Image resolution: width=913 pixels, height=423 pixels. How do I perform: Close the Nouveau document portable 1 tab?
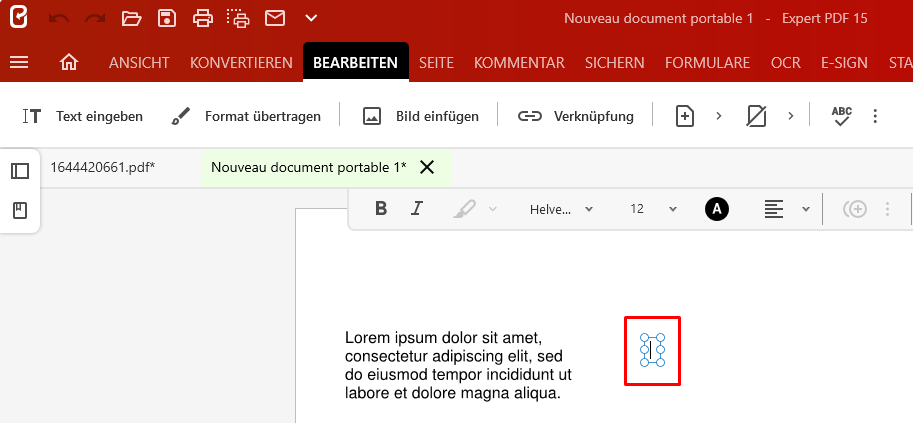427,168
